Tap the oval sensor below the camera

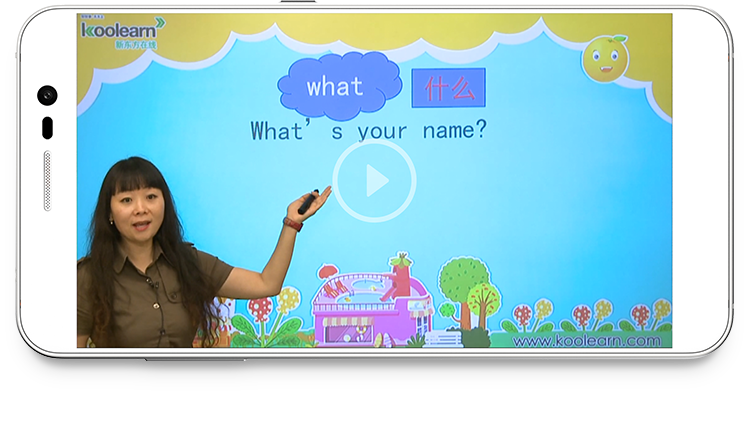tap(47, 128)
